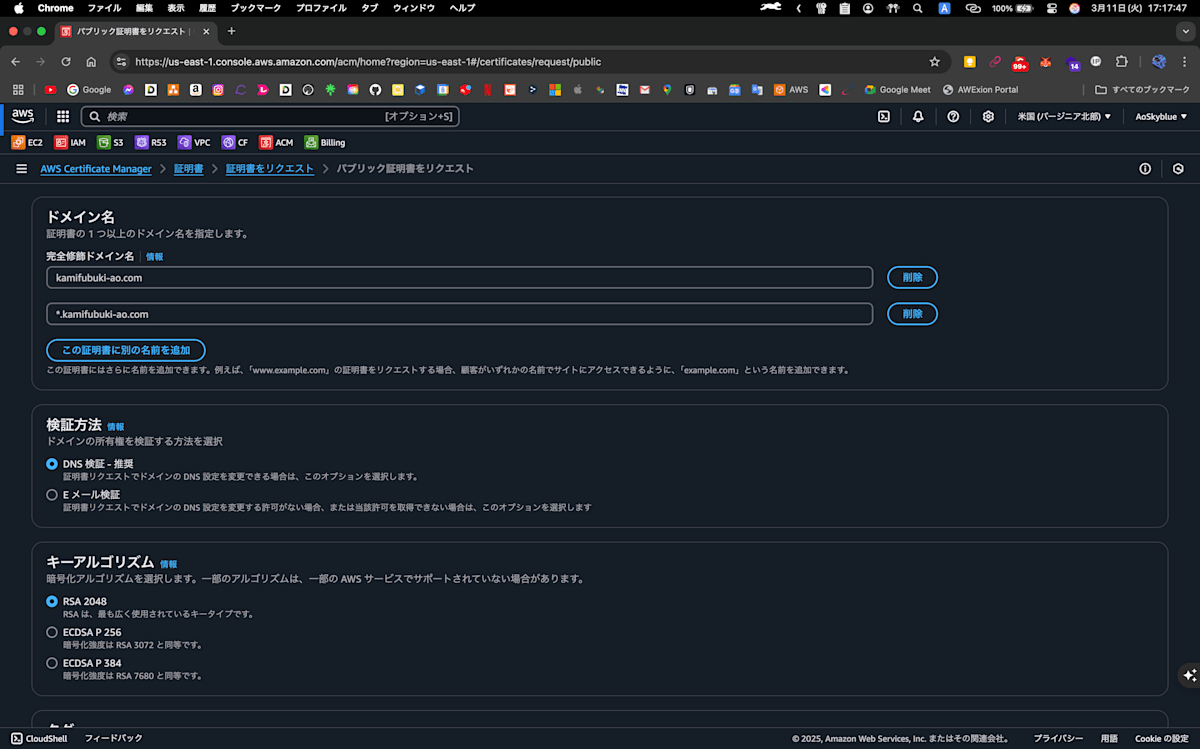This screenshot has width=1200, height=749.
Task: Open AWS console settings via the gear icon
Action: pyautogui.click(x=988, y=116)
